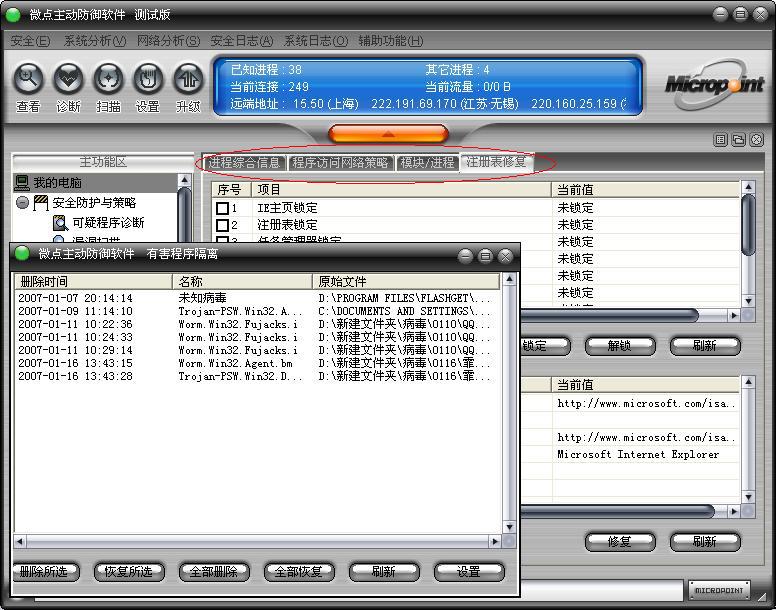Switch to the 程序访问网络策略 tab
Screen dimensions: 776x610
[340, 162]
